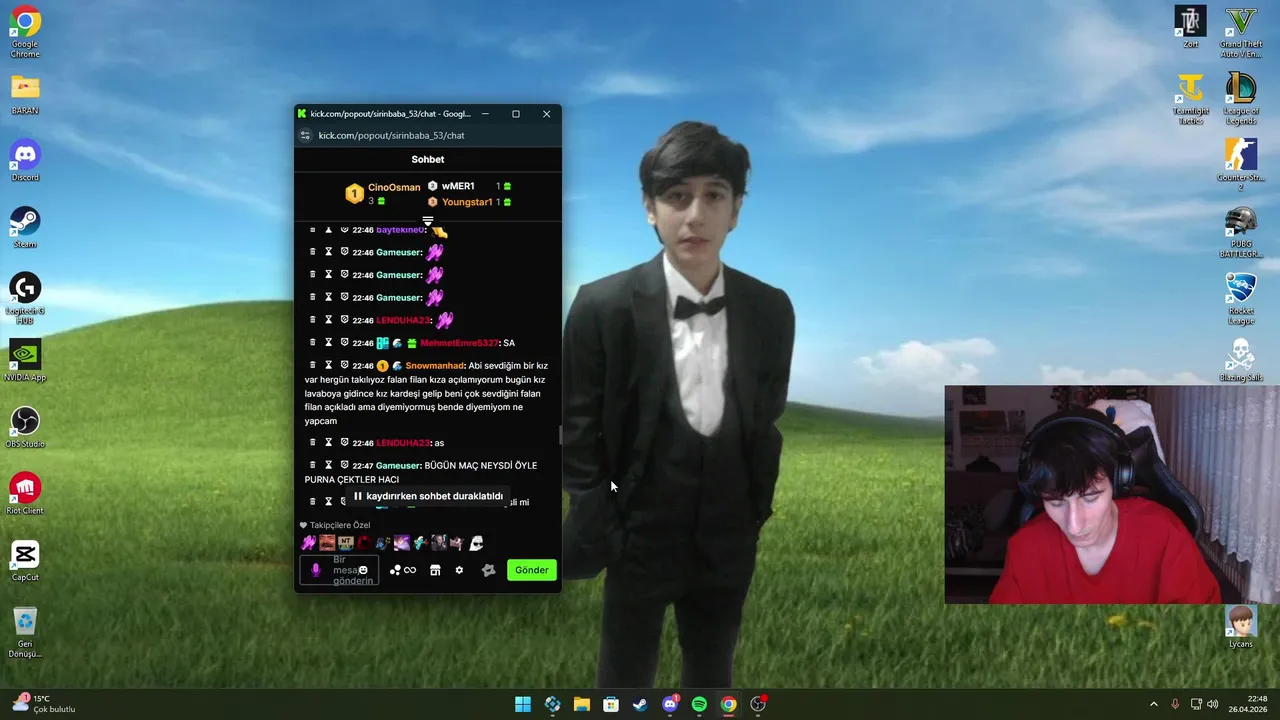Open the Lycans desktop icon
The image size is (1280, 720).
pyautogui.click(x=1240, y=627)
